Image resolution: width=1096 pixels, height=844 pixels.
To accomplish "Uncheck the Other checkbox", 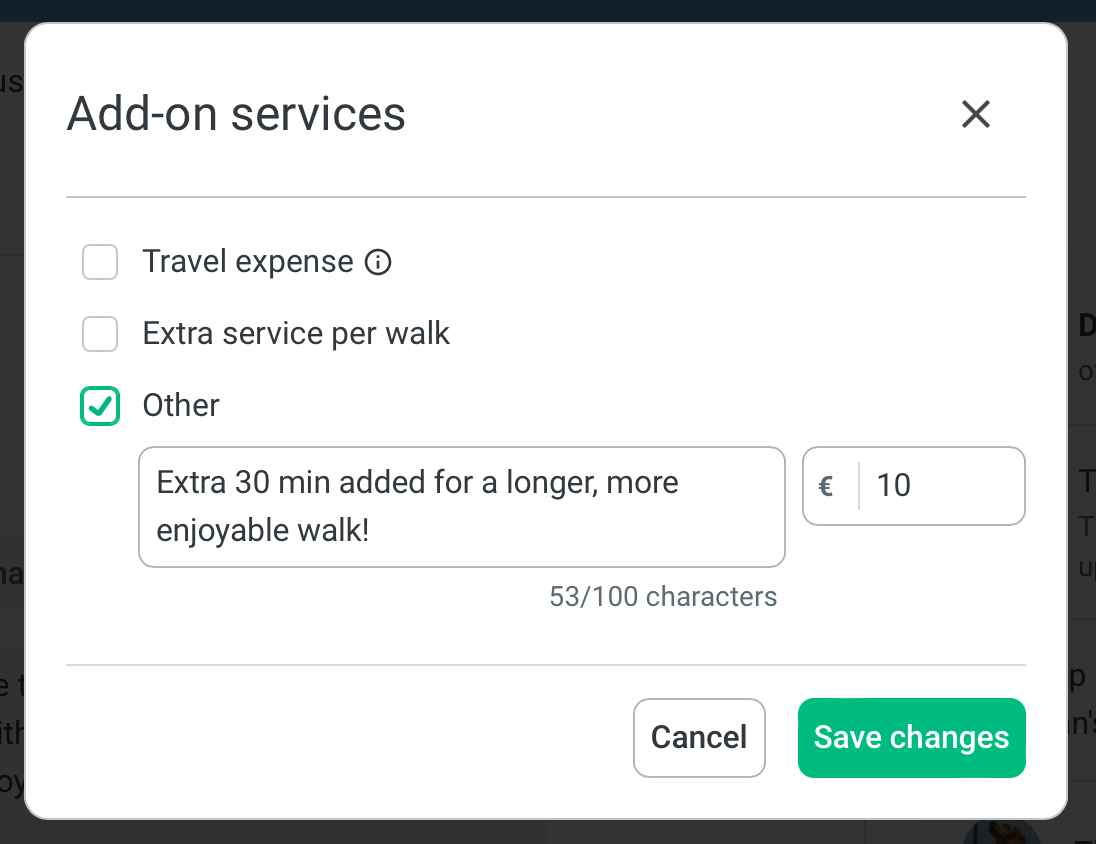I will tap(100, 406).
